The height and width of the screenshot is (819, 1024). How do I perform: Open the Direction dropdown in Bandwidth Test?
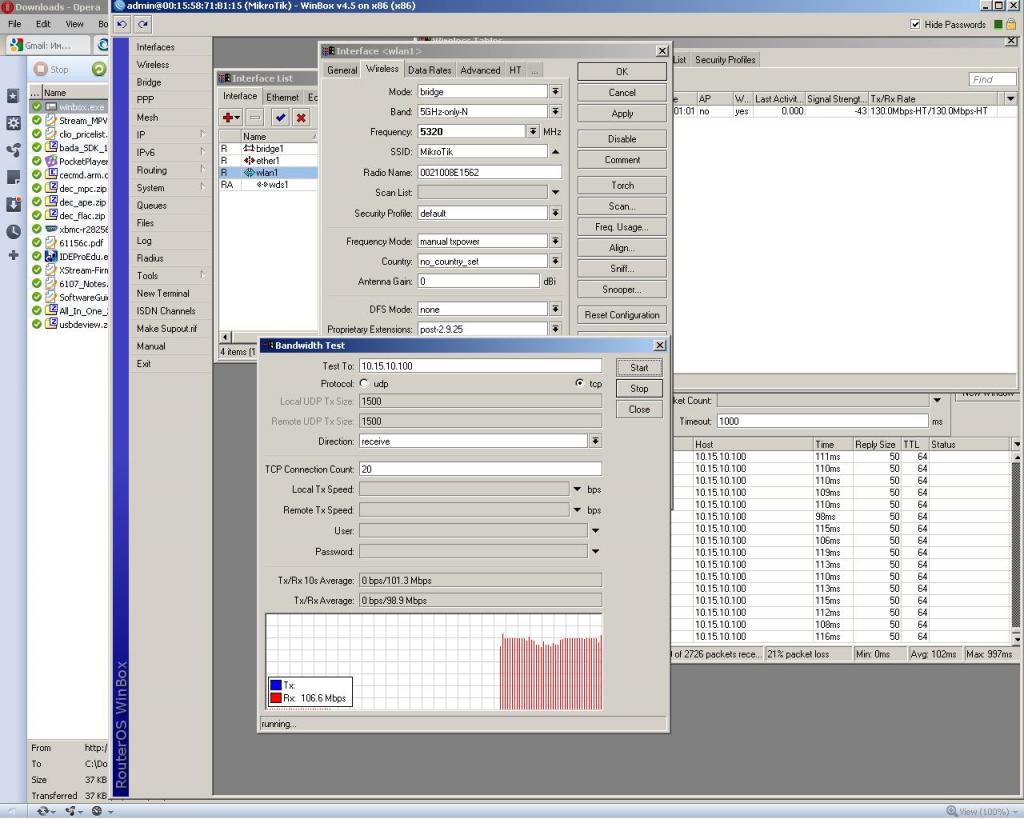point(595,441)
